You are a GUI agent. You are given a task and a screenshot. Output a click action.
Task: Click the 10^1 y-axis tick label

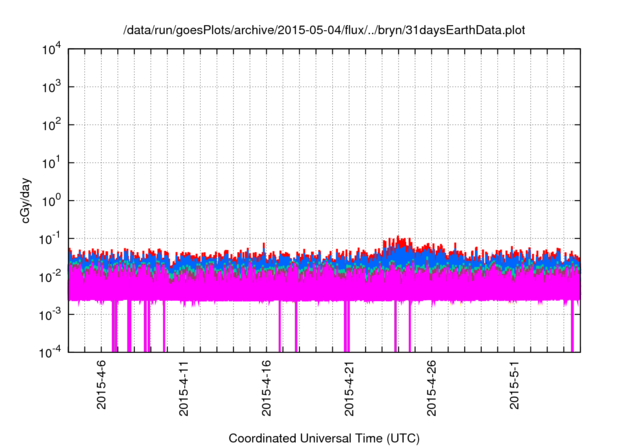(x=52, y=163)
